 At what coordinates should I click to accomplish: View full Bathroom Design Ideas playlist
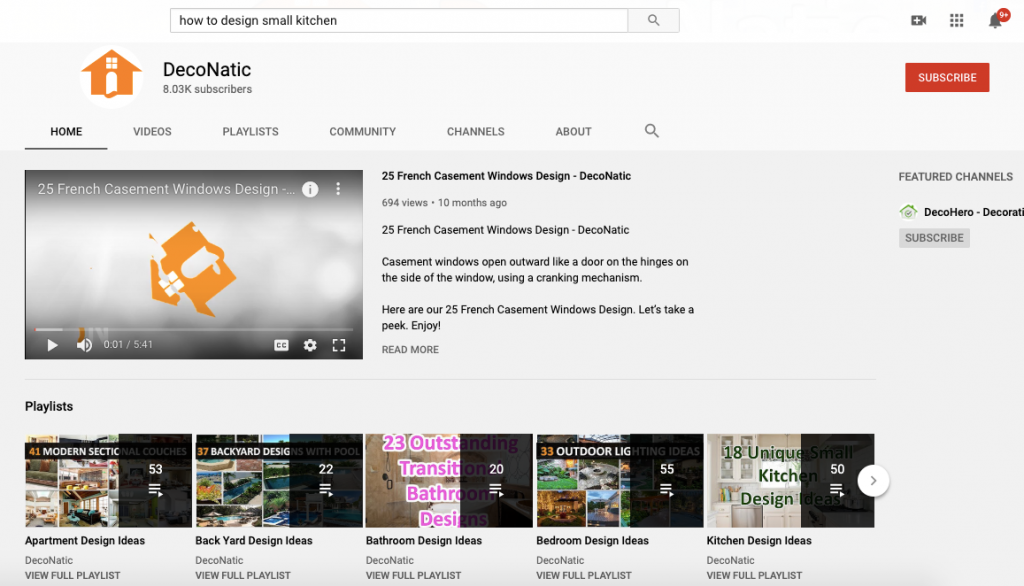[413, 576]
